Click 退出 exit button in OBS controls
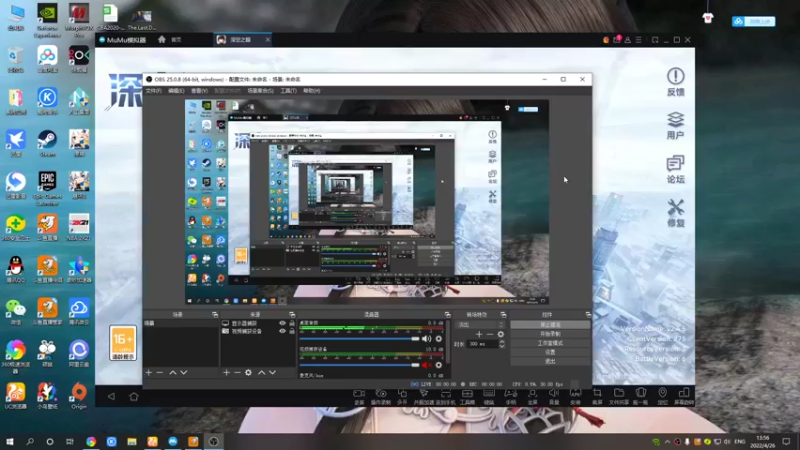This screenshot has height=450, width=800. (x=550, y=362)
